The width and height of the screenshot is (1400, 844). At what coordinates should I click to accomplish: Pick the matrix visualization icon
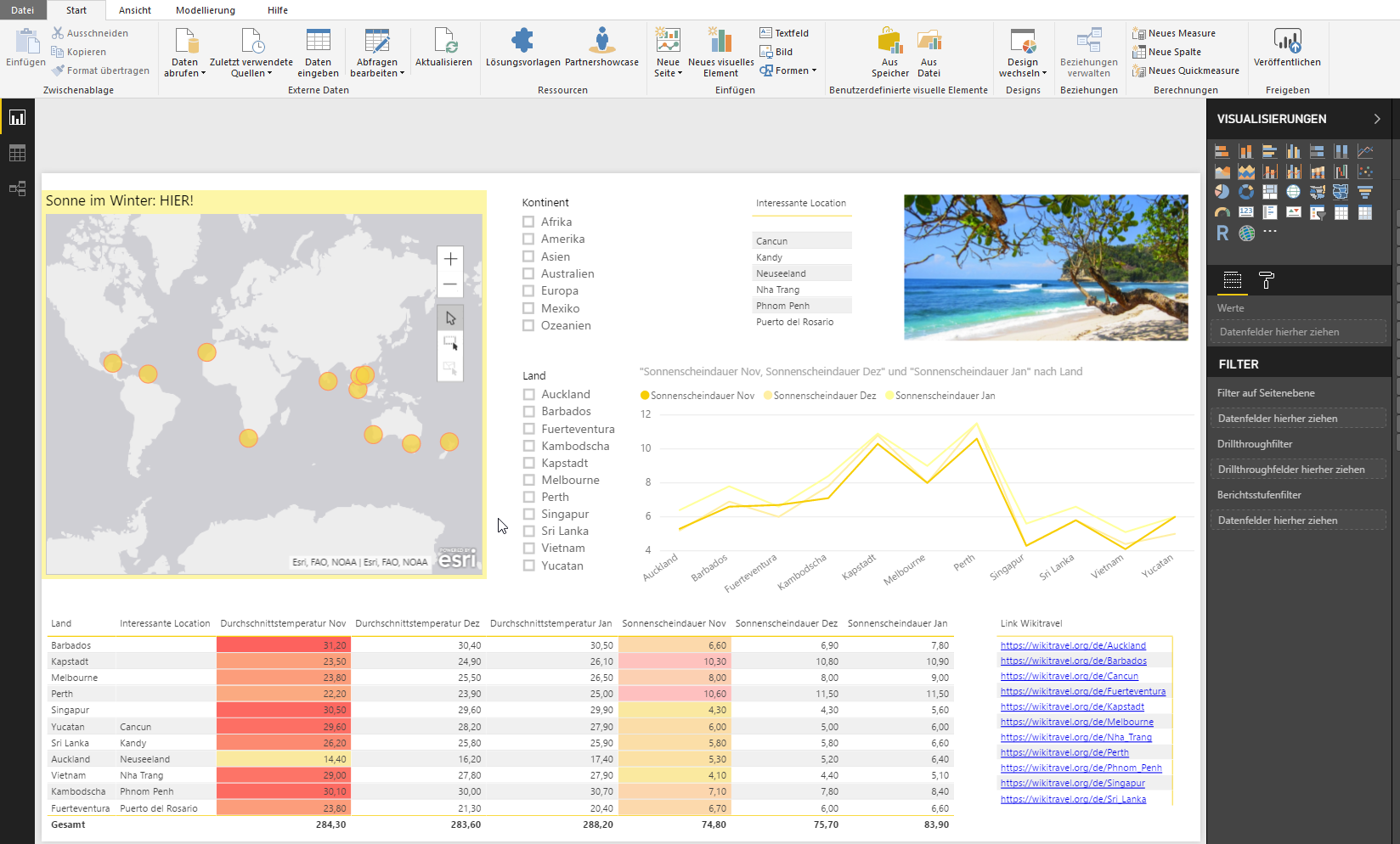coord(1365,212)
